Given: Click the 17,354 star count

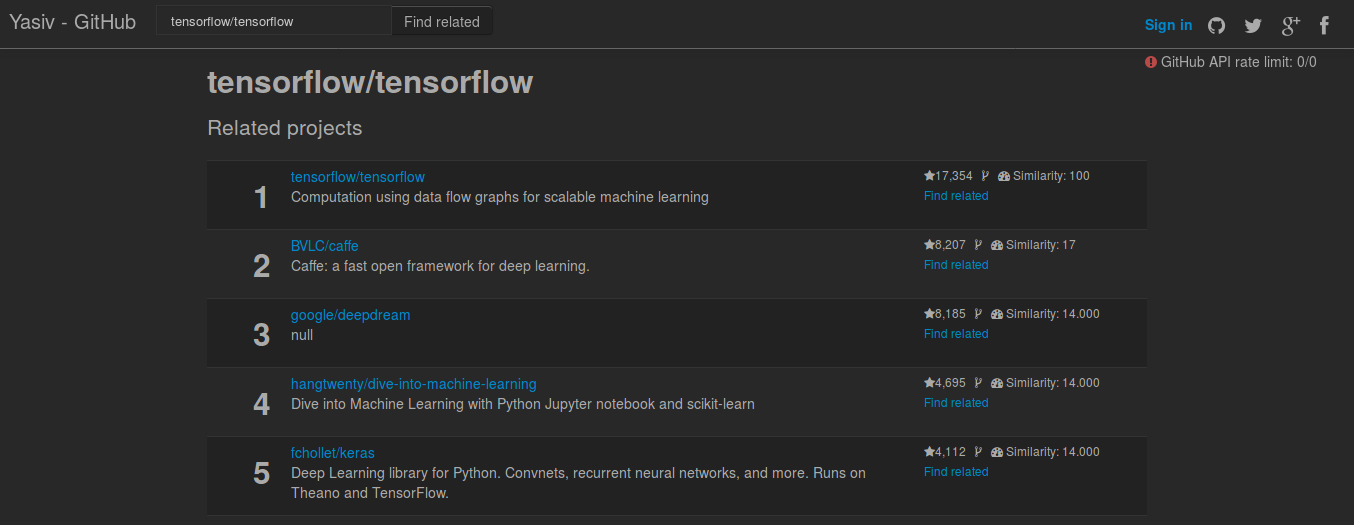Looking at the screenshot, I should point(954,176).
